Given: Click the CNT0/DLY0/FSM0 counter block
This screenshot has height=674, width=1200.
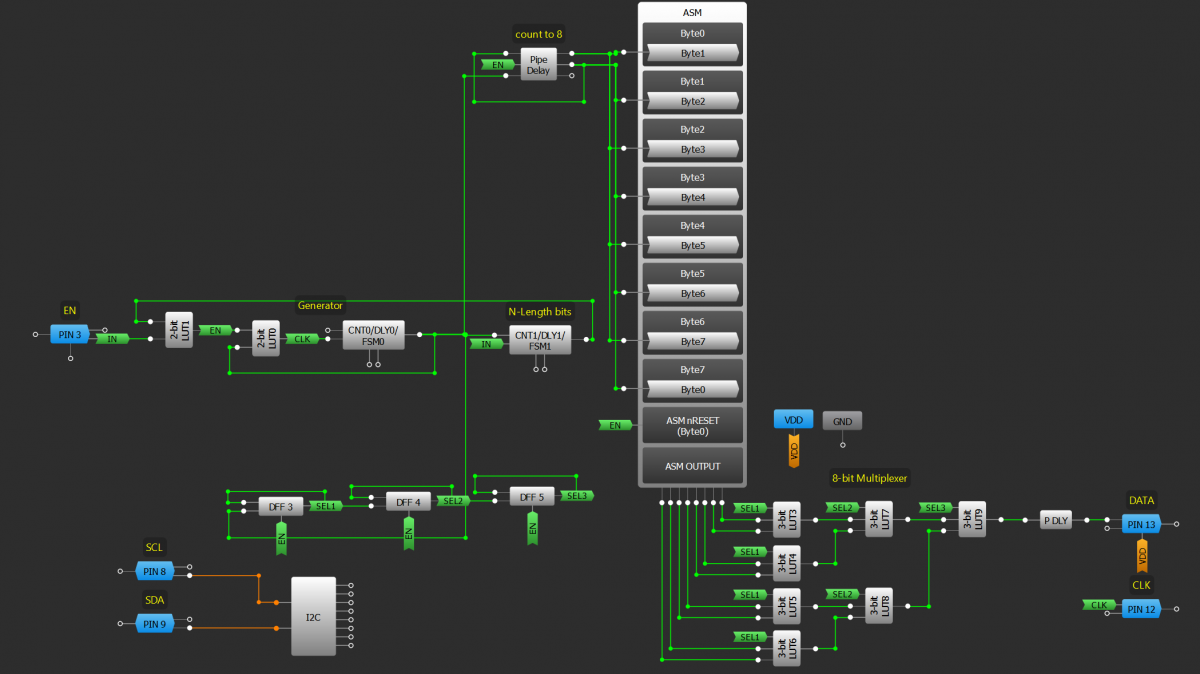Looking at the screenshot, I should coord(372,336).
